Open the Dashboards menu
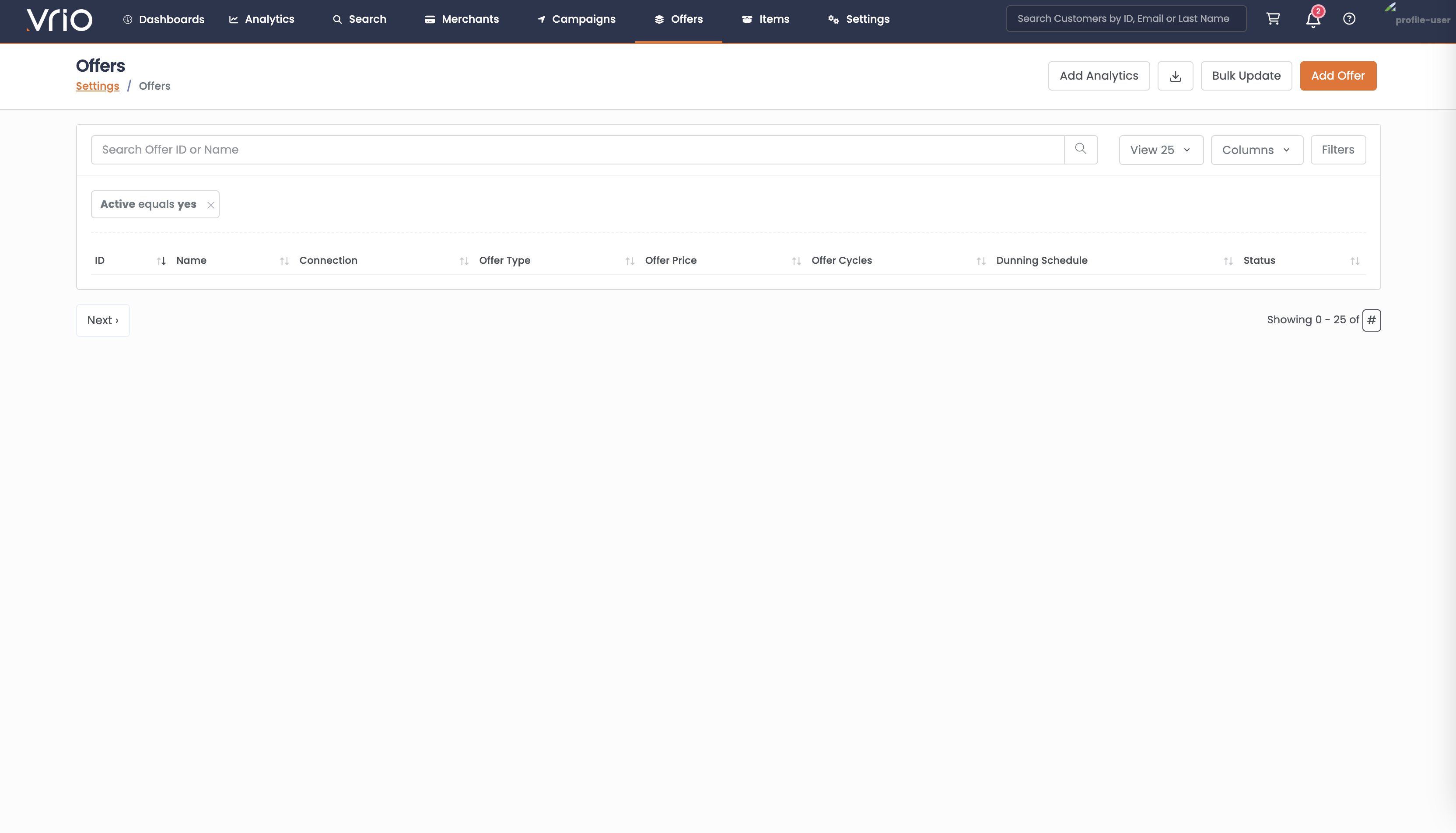 click(x=164, y=19)
